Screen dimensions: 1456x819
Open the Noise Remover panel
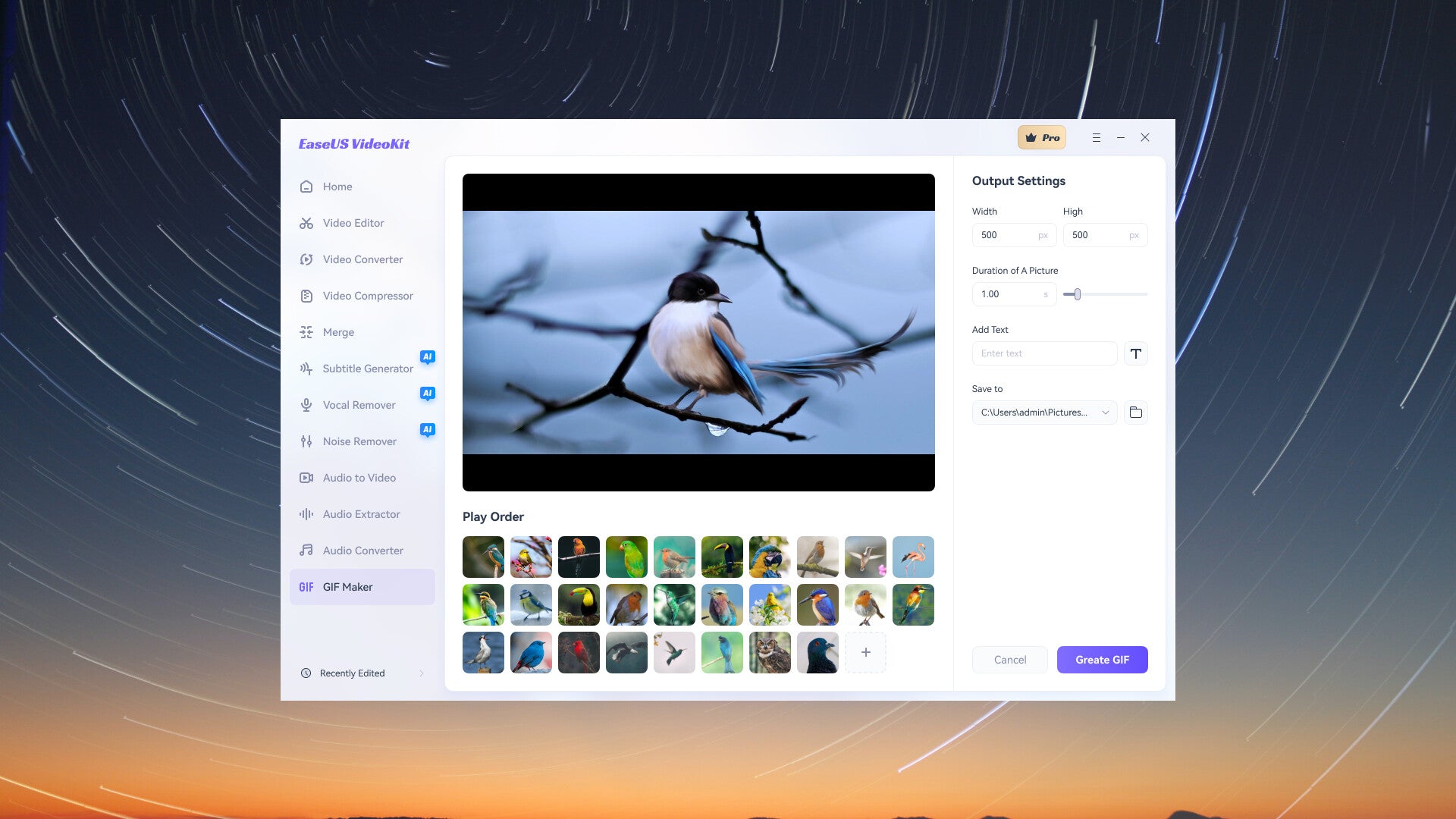[359, 441]
